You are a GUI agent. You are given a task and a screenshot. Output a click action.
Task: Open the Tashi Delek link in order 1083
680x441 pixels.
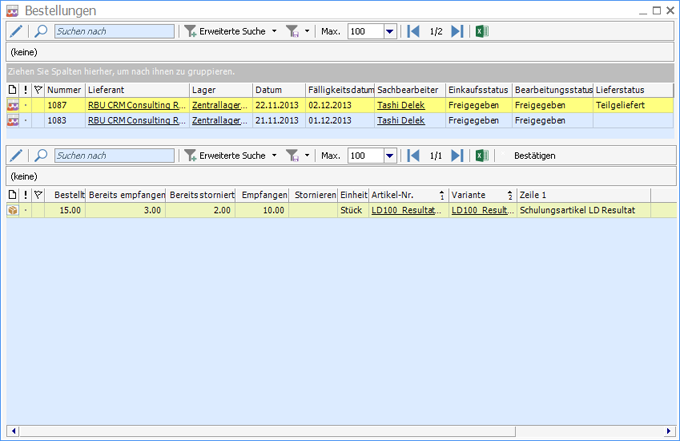(401, 120)
